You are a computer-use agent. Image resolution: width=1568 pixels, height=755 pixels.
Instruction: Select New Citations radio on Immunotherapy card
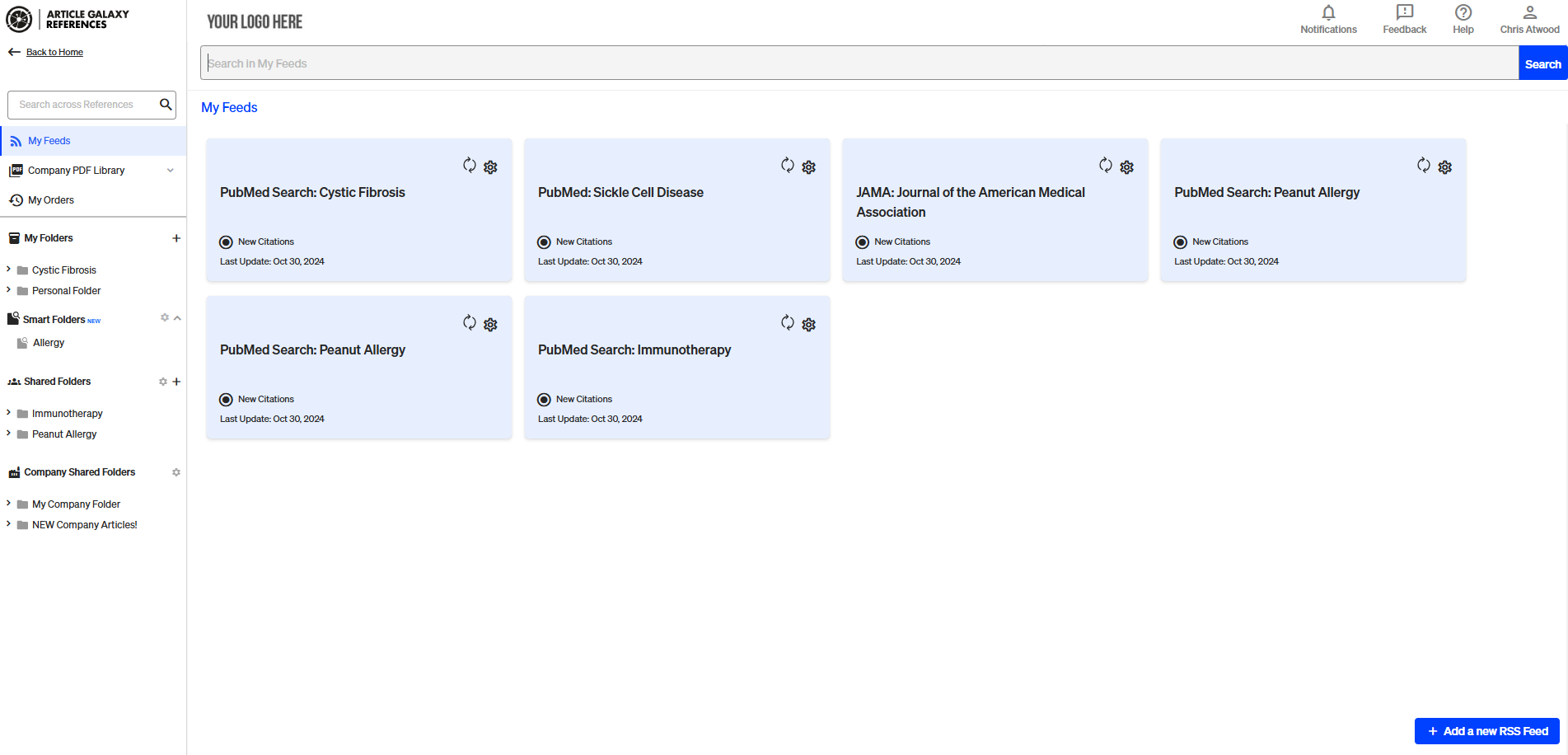544,400
